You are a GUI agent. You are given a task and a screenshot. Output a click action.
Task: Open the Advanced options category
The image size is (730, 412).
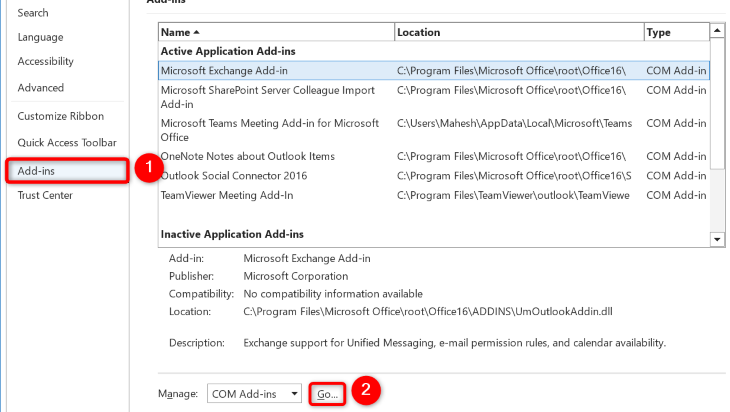[41, 88]
